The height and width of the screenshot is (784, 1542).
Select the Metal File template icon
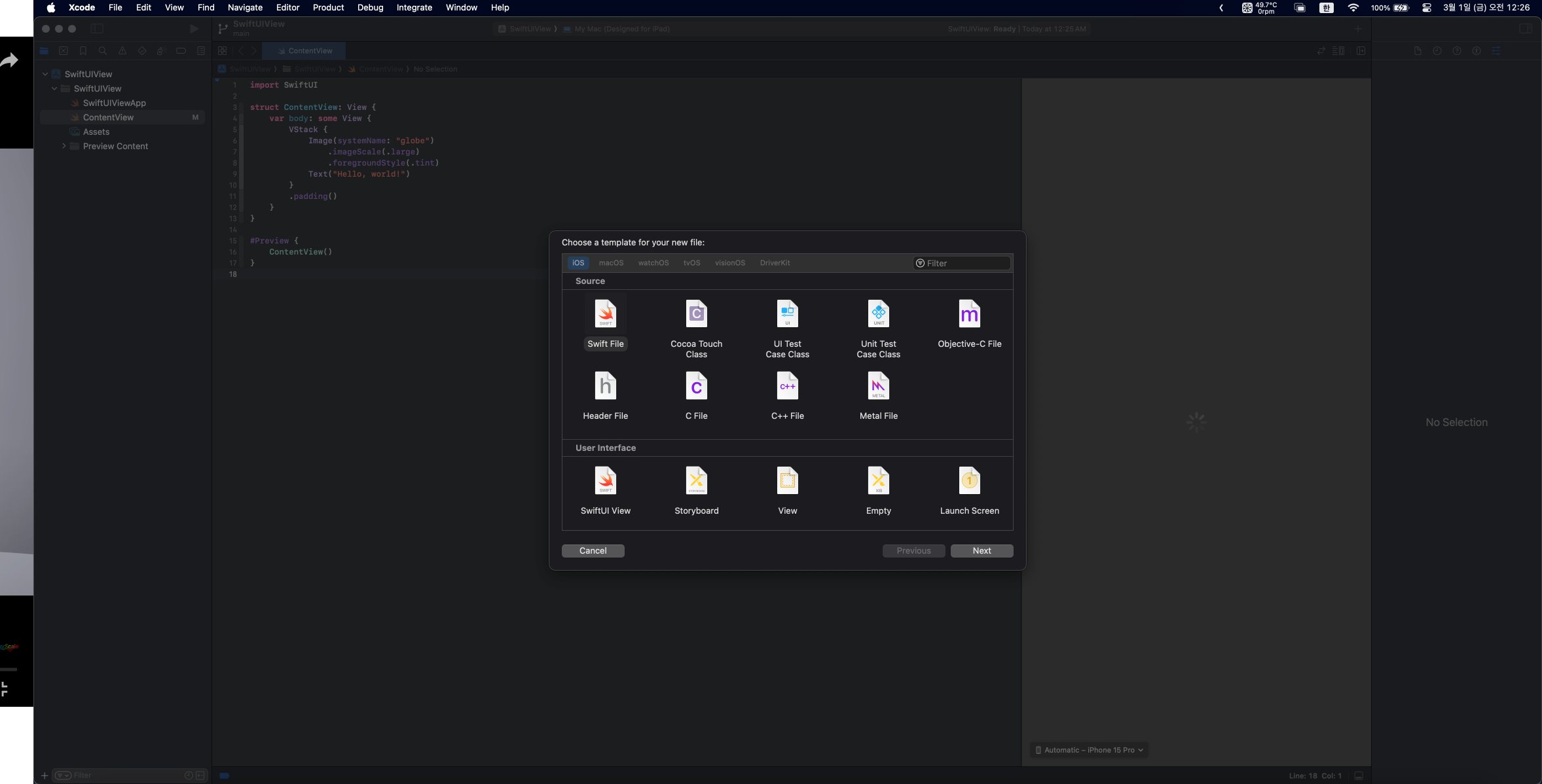click(878, 386)
